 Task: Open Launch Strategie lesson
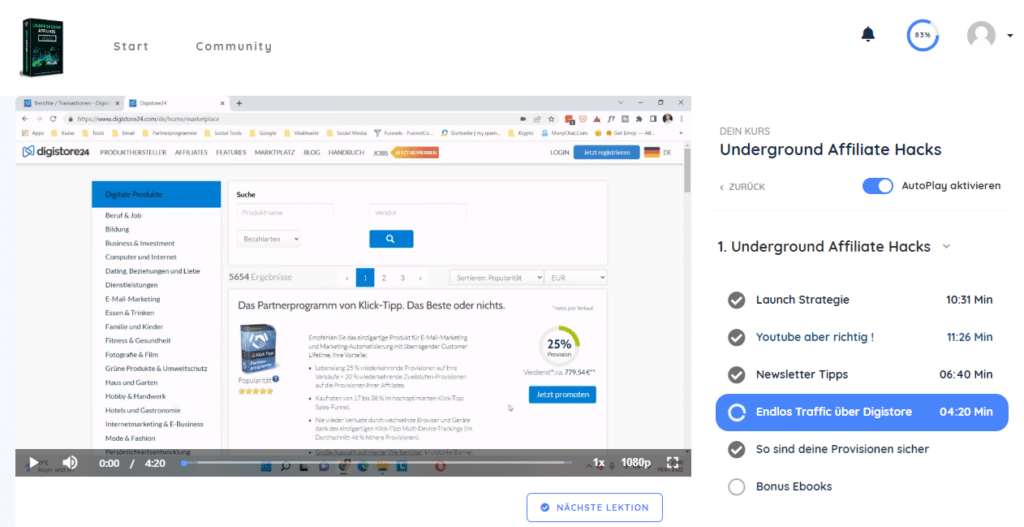(803, 300)
